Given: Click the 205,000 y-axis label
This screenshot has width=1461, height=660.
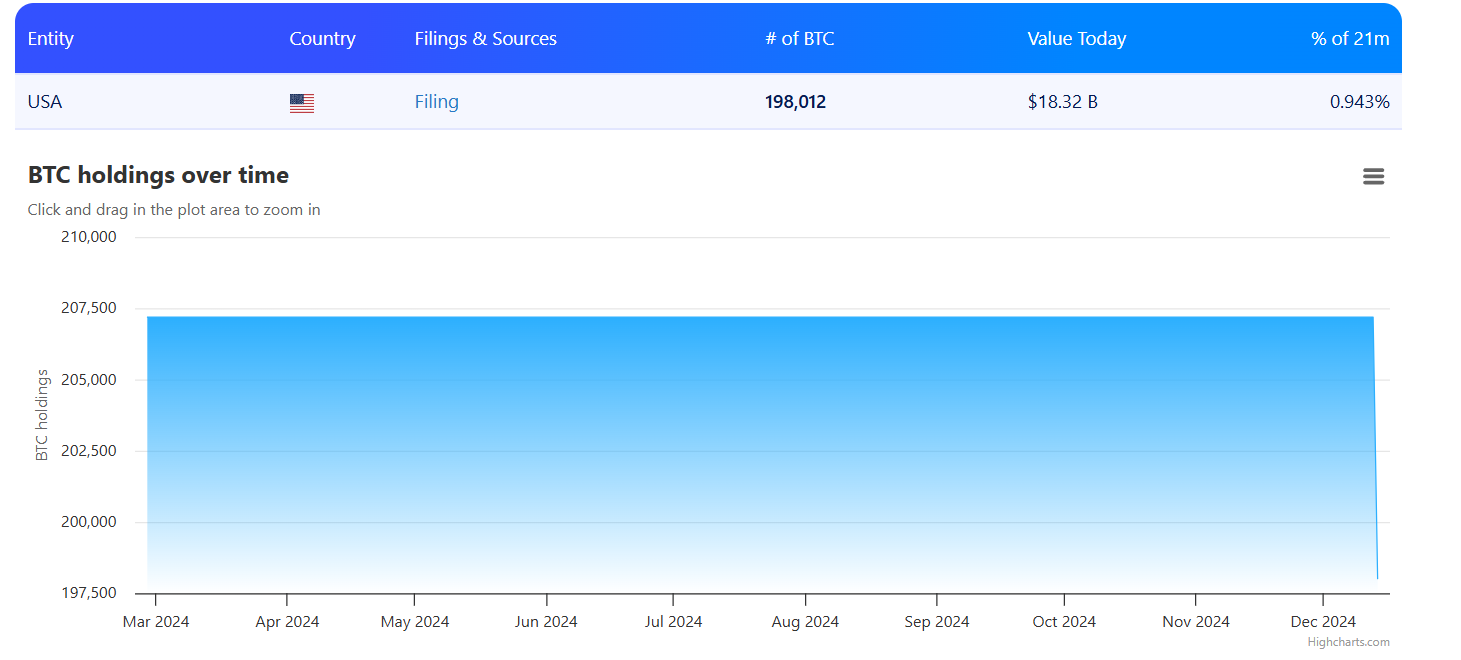Looking at the screenshot, I should (89, 380).
